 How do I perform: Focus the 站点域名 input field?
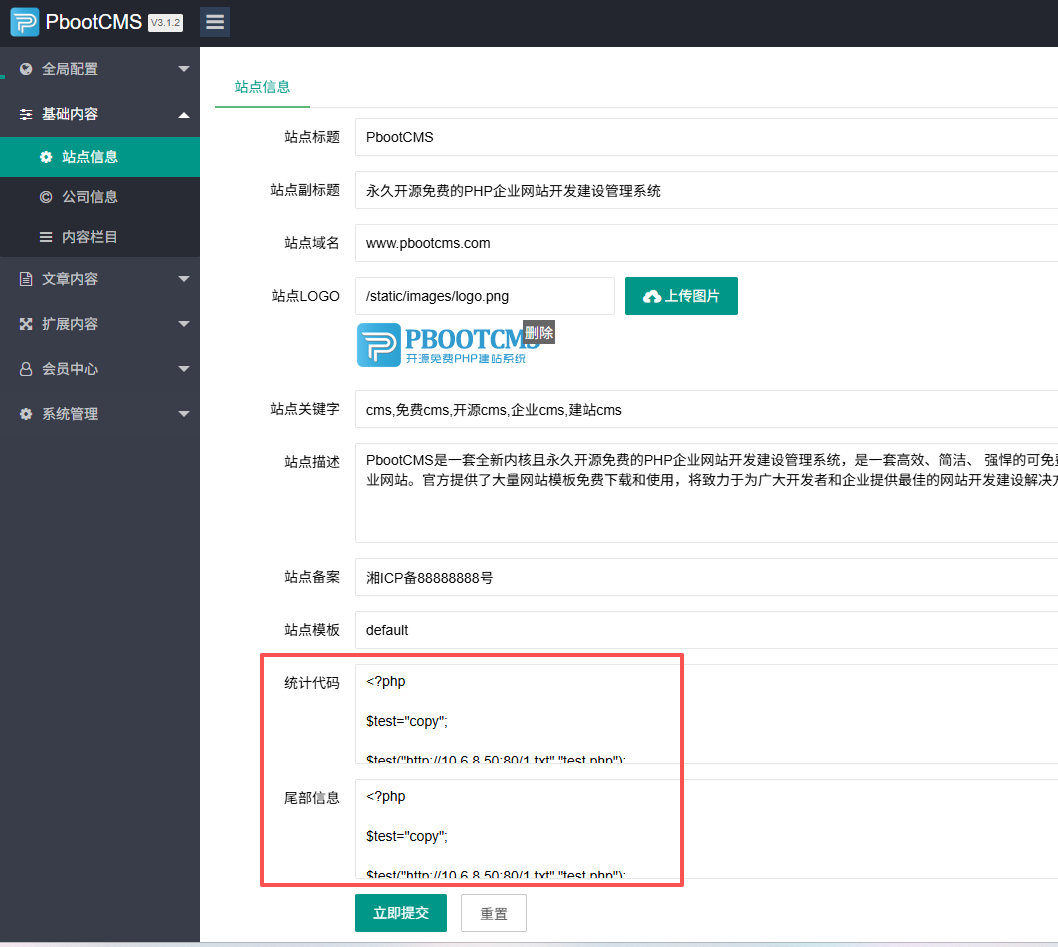tap(706, 243)
